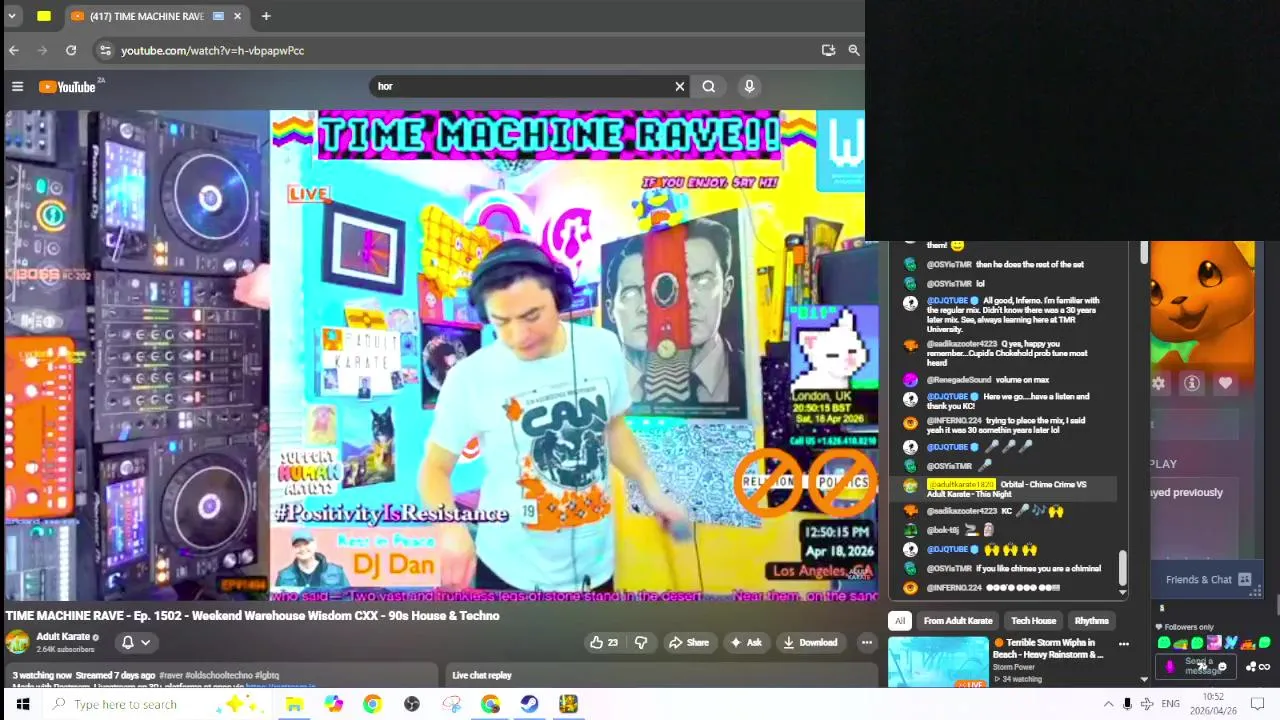Viewport: 1280px width, 720px height.
Task: Show hidden system tray icons
Action: 1108,704
